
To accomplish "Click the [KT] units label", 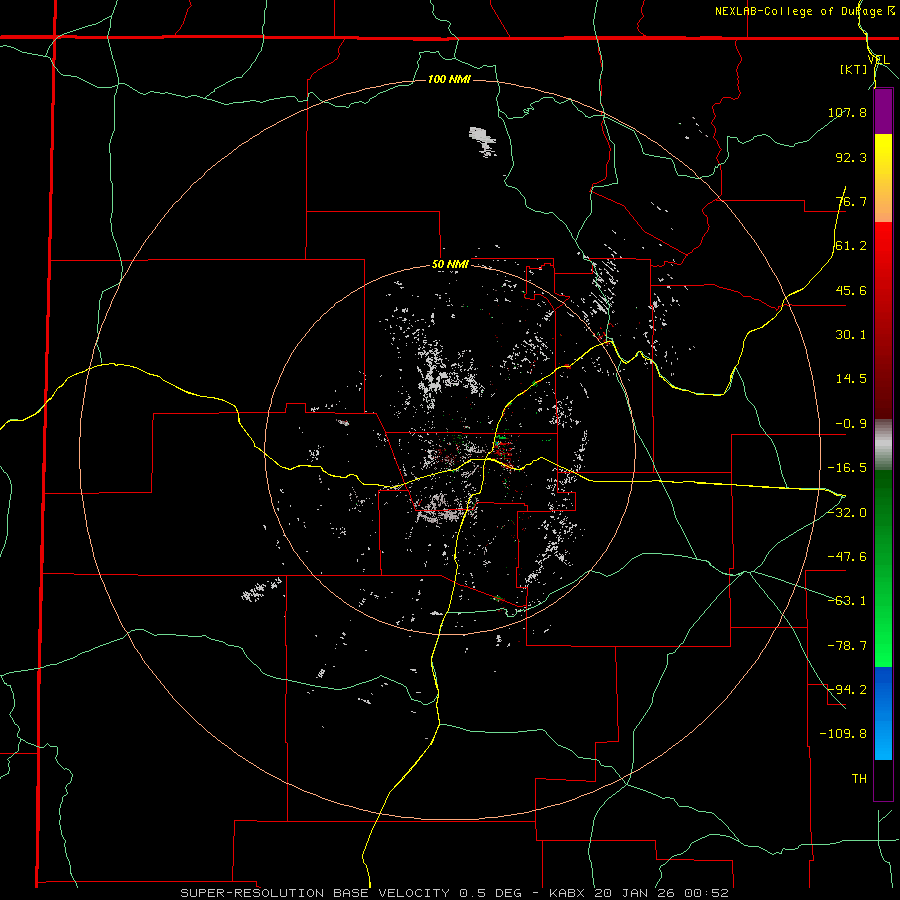I will [854, 70].
